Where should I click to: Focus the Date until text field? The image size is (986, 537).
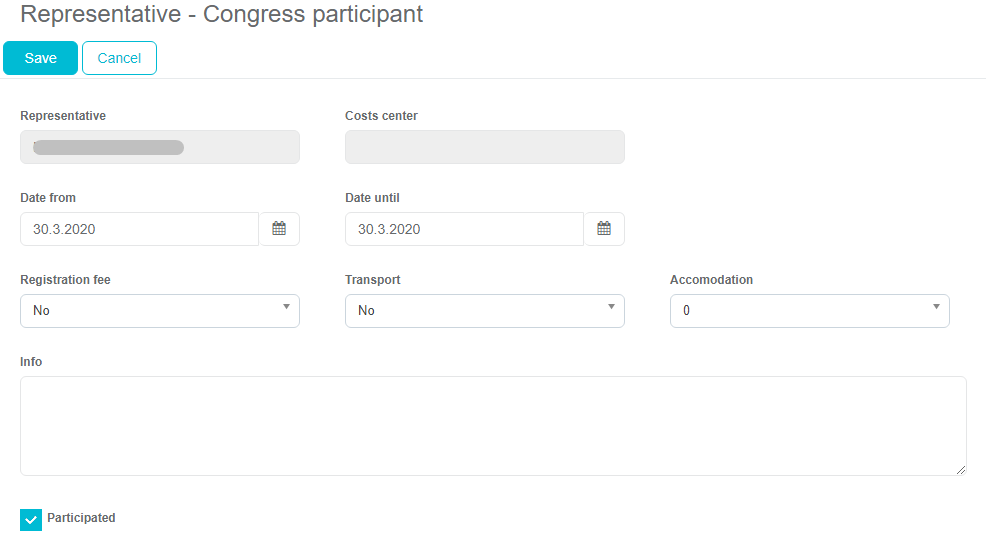pos(464,229)
